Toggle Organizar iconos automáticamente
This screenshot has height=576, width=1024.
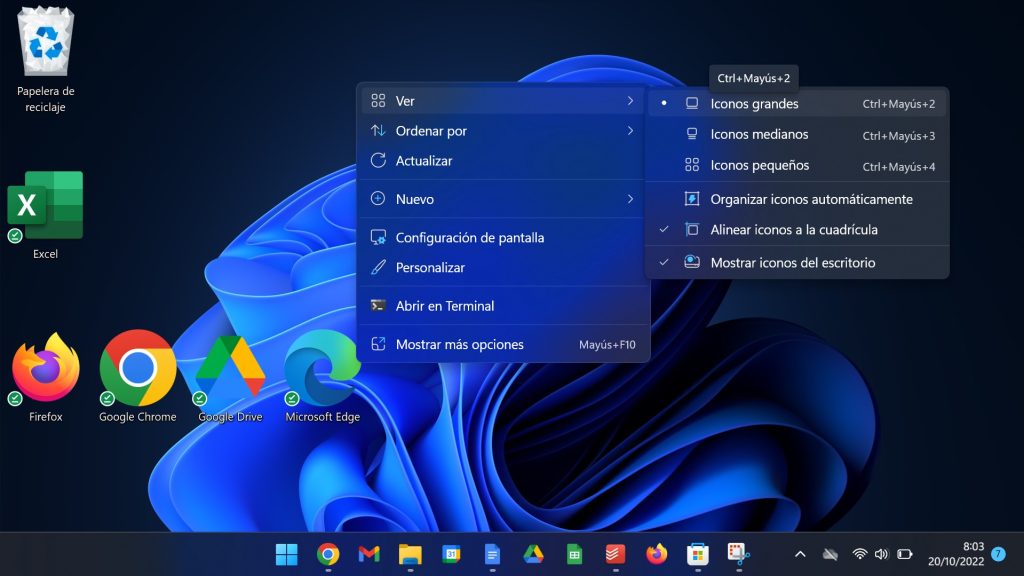[x=797, y=199]
